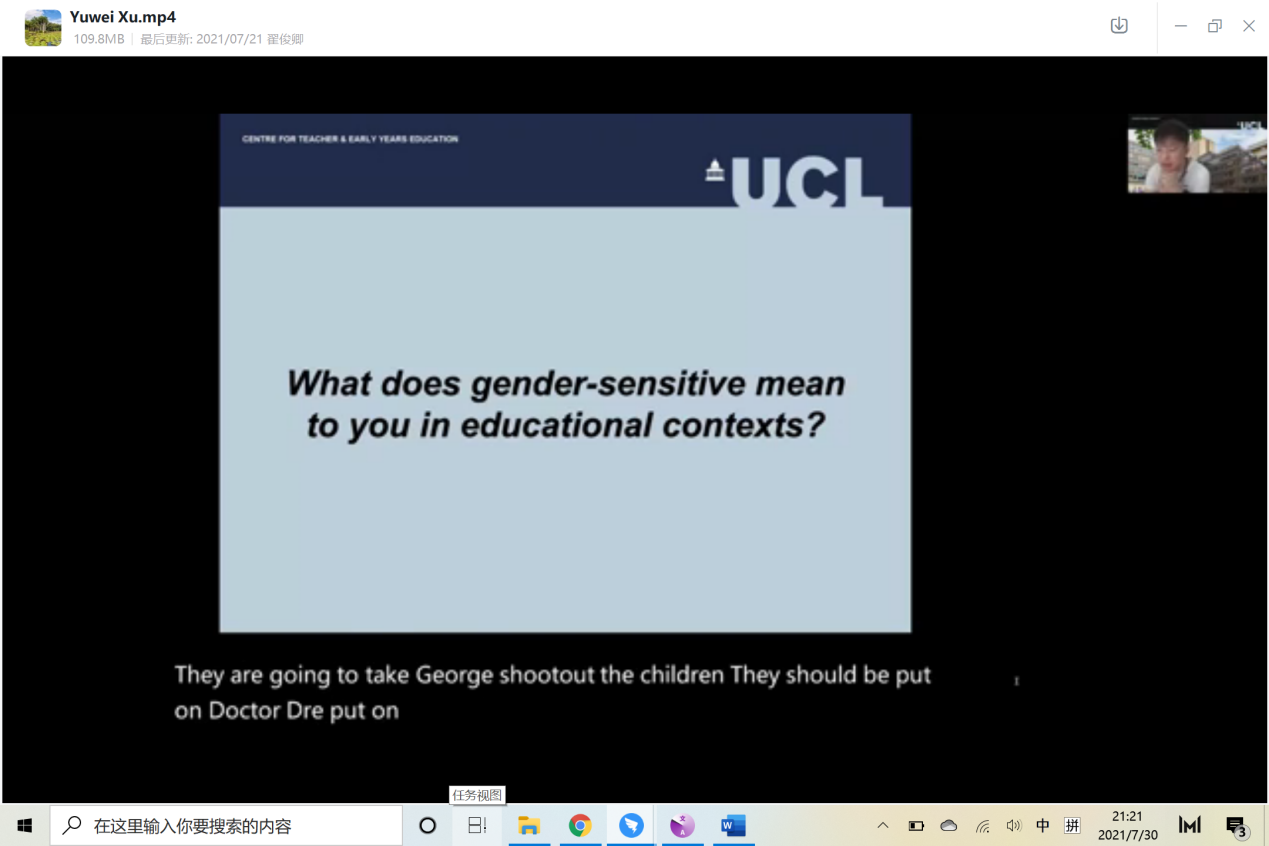Open DingTalk from the taskbar
The image size is (1269, 846).
coord(631,826)
